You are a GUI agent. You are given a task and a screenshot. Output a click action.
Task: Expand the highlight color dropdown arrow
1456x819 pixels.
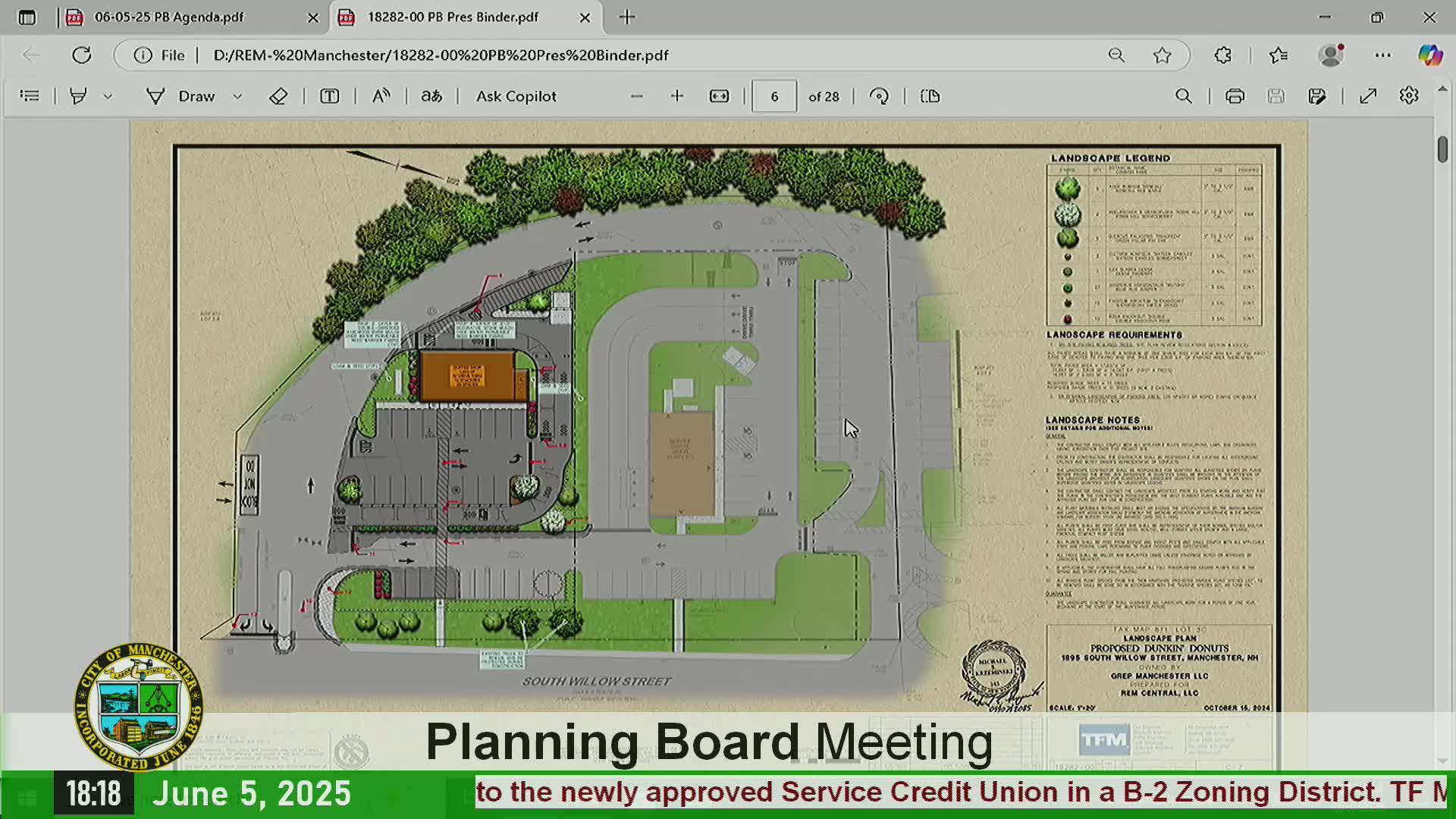(x=108, y=96)
